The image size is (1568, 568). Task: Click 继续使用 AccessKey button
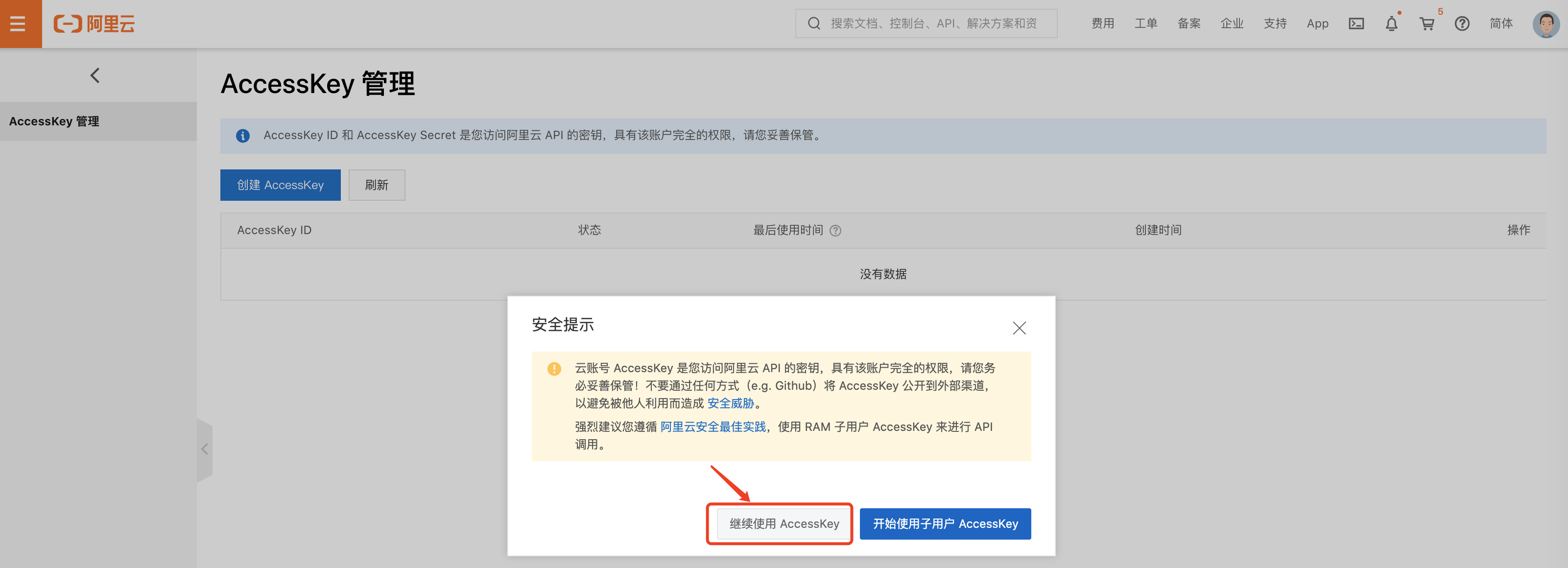point(784,523)
